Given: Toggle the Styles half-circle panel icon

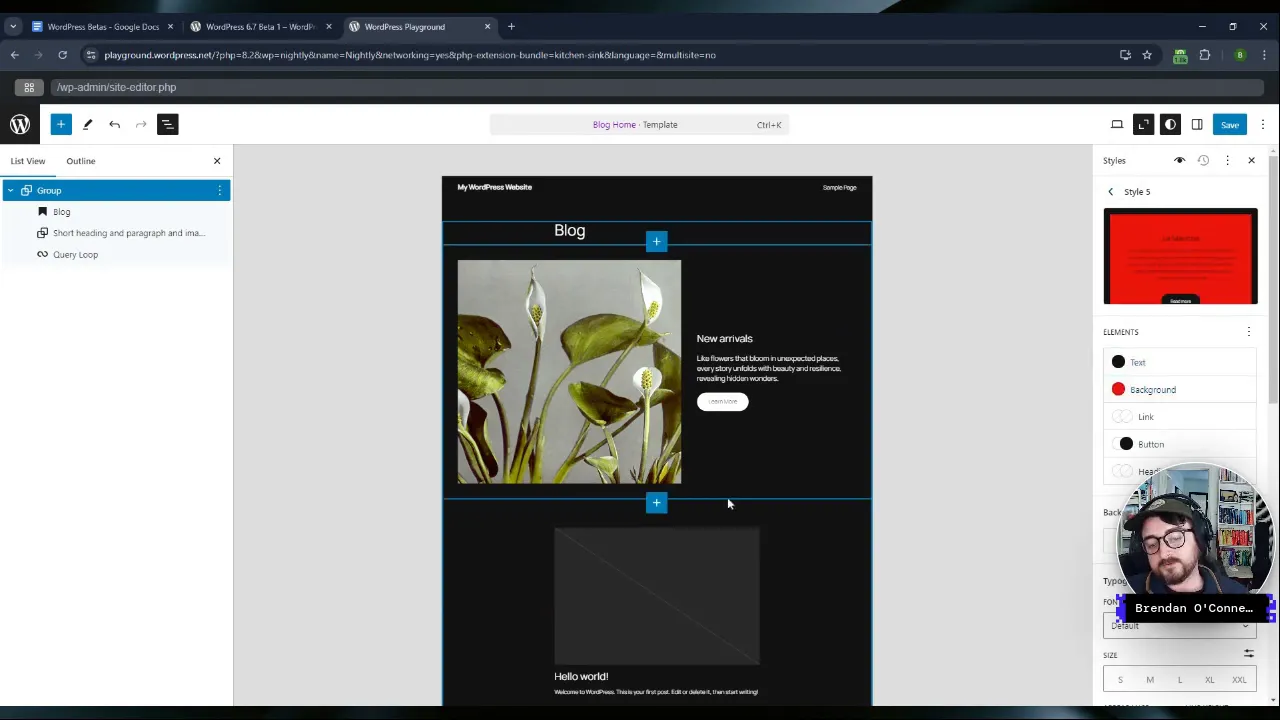Looking at the screenshot, I should (x=1170, y=124).
